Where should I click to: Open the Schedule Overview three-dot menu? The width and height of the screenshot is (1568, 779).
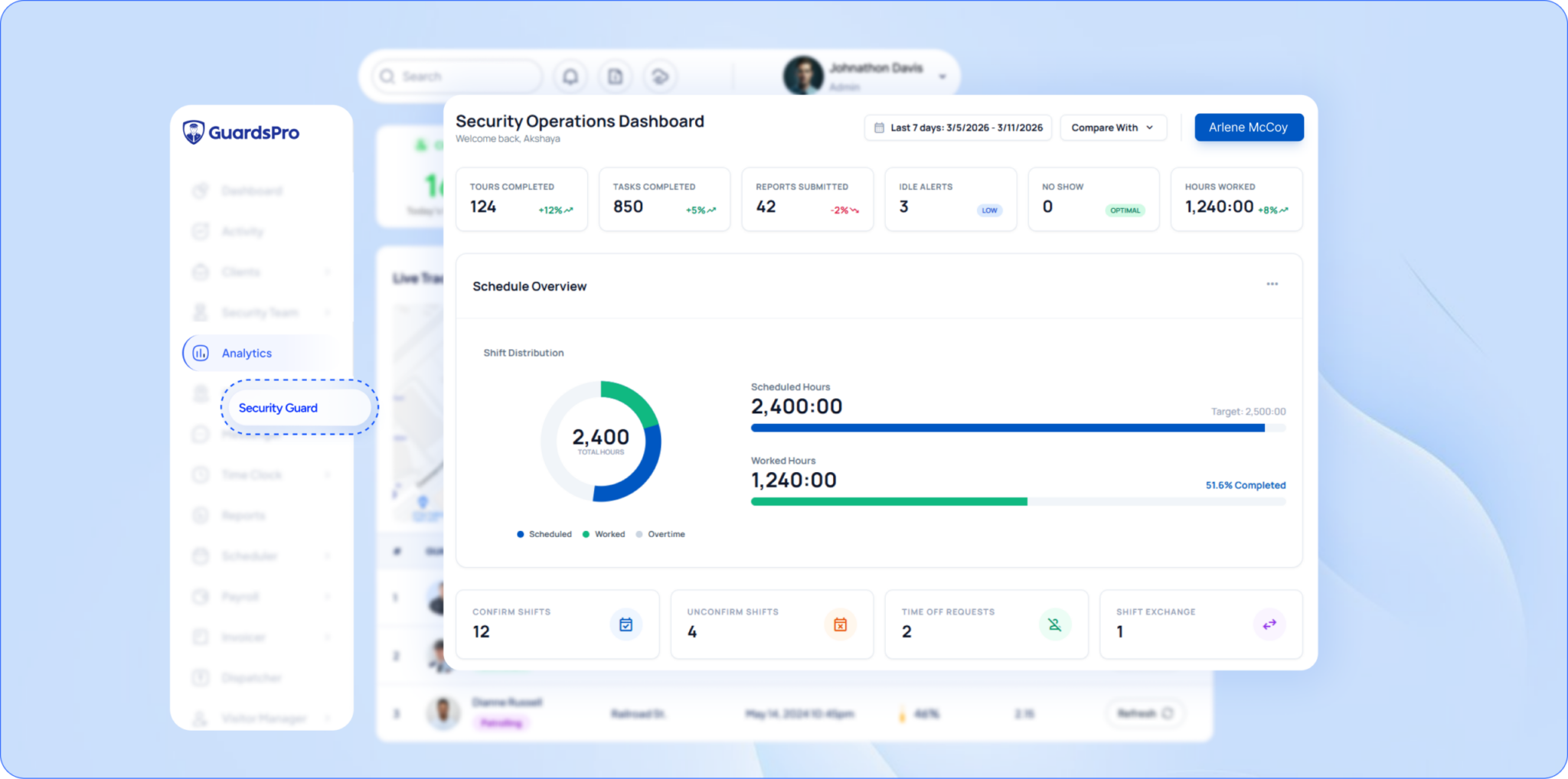point(1272,284)
